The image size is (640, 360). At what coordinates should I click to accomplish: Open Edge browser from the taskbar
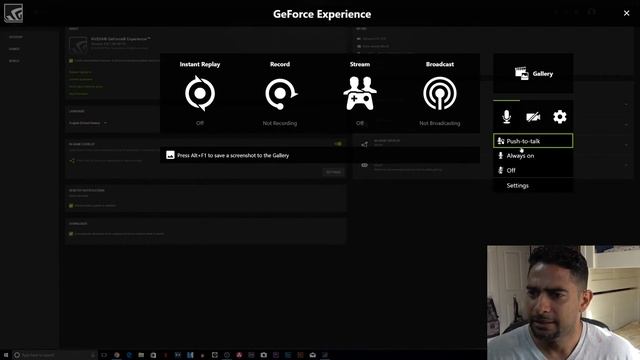tap(129, 355)
